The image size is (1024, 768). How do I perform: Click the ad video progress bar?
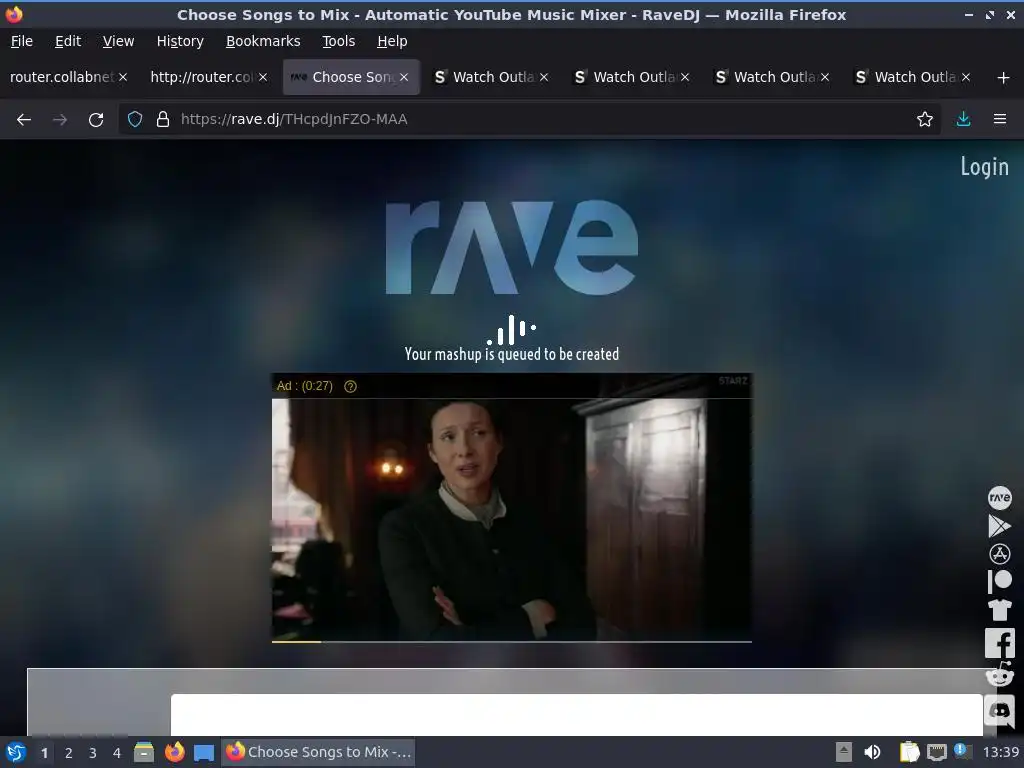(511, 642)
